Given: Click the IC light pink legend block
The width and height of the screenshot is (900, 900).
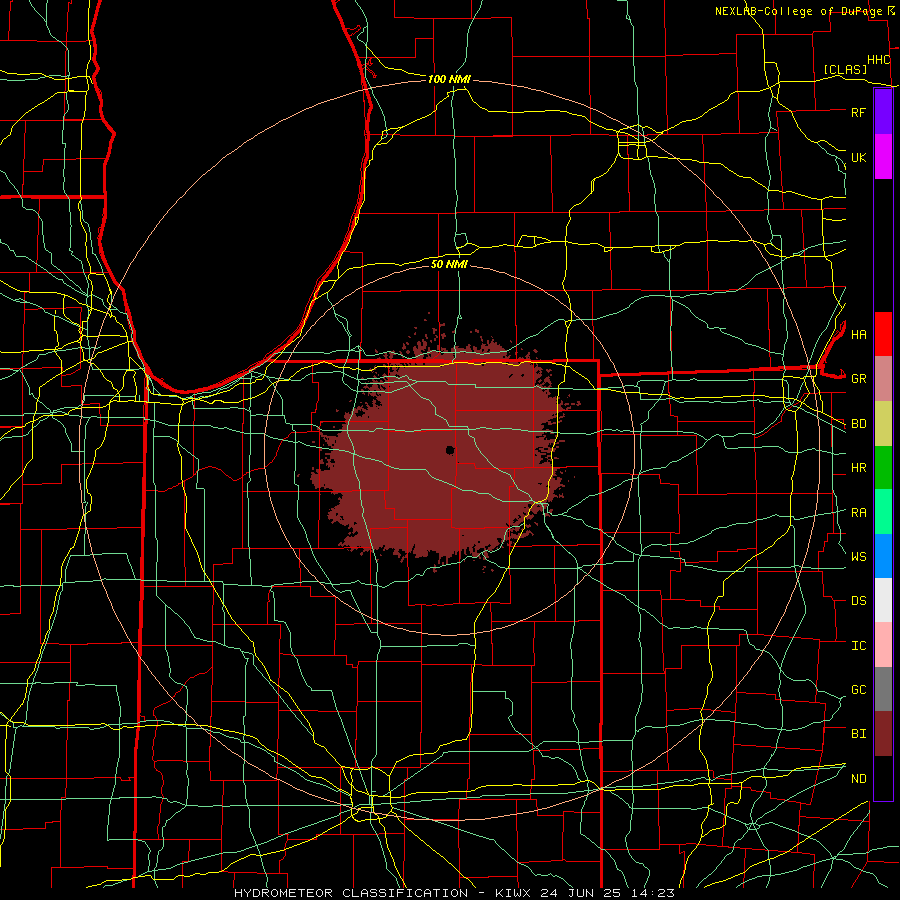Looking at the screenshot, I should click(883, 645).
